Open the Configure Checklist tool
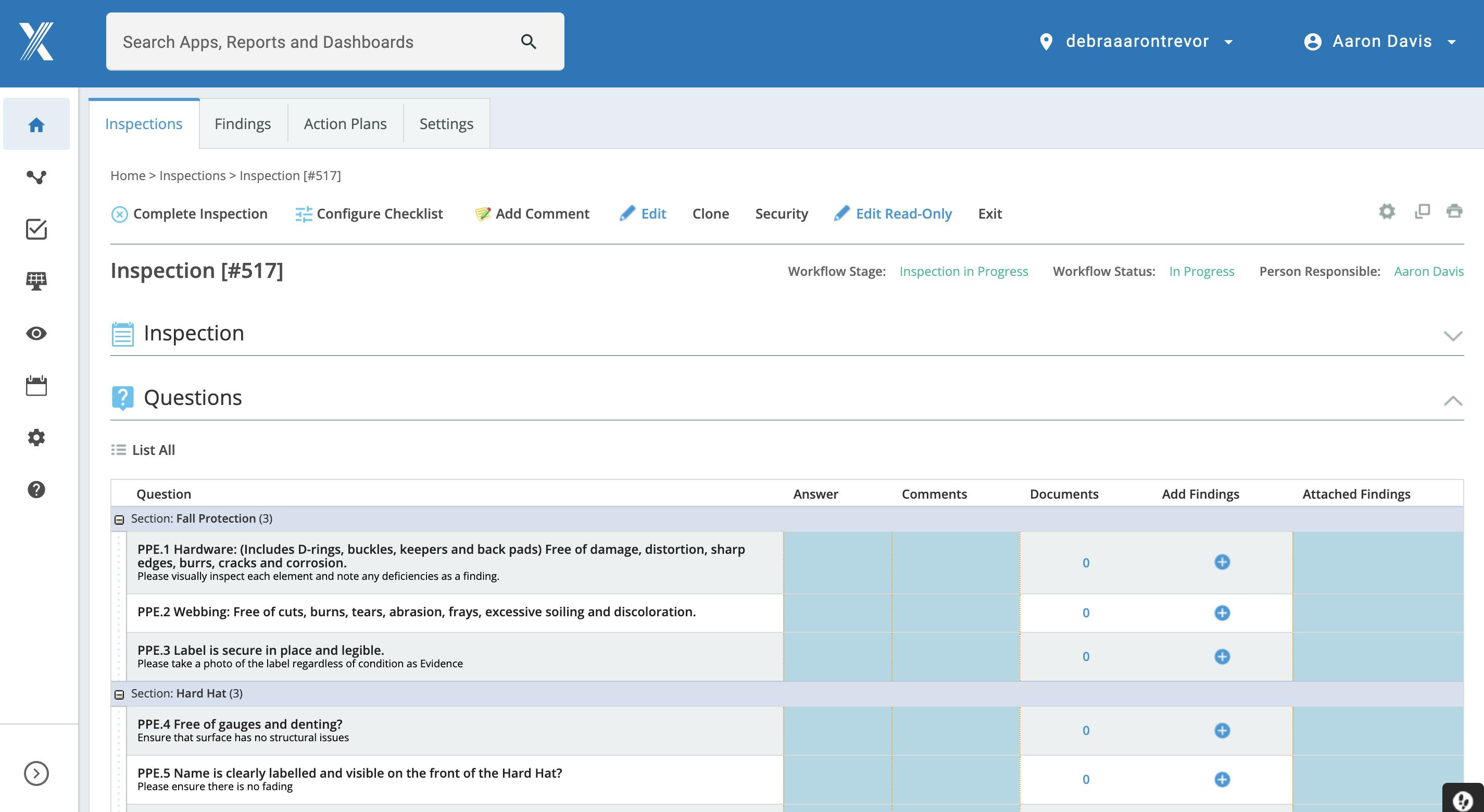 [x=369, y=213]
